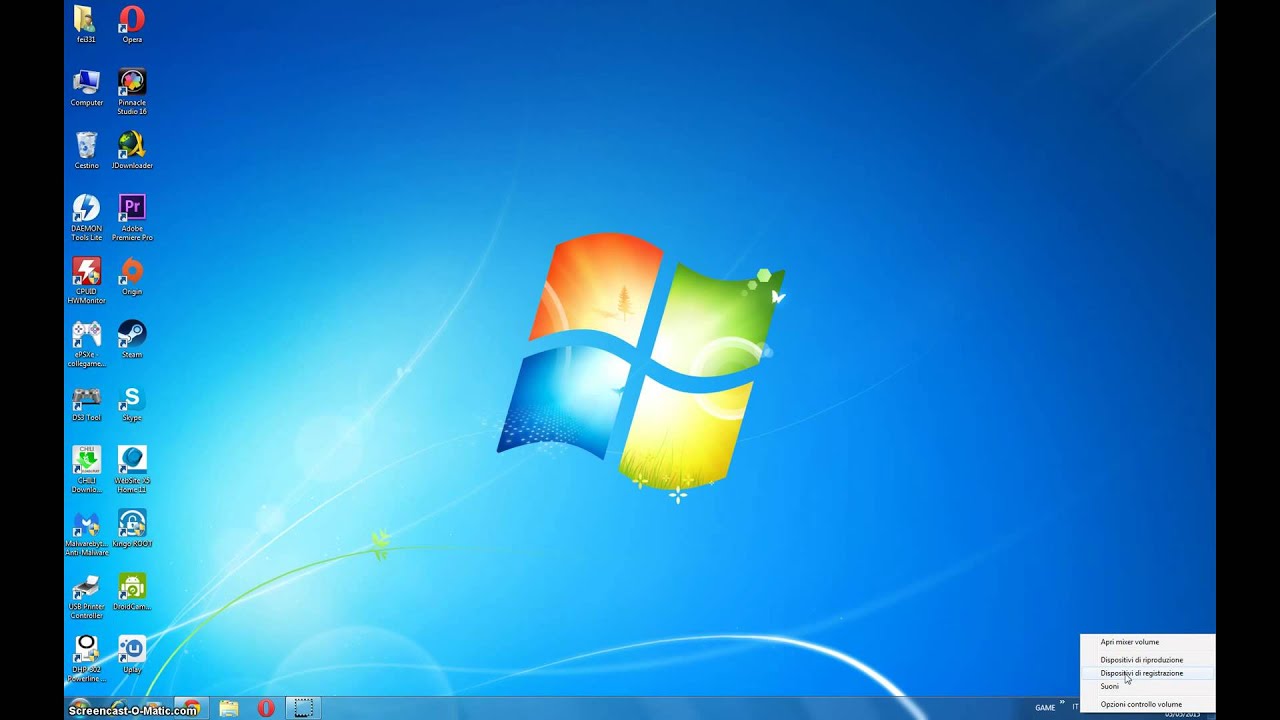Select the Origin desktop shortcut
Viewport: 1280px width, 720px height.
(132, 277)
